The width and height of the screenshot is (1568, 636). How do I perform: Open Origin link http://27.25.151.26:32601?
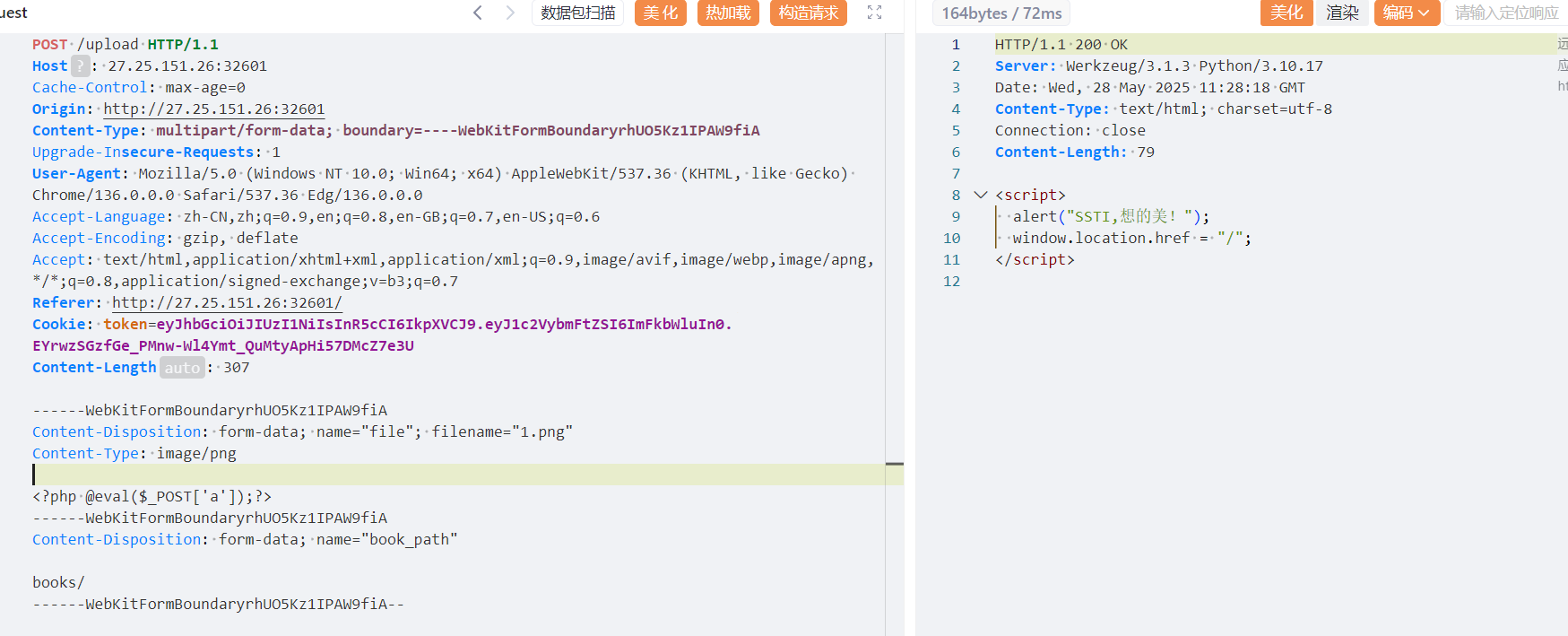point(213,109)
